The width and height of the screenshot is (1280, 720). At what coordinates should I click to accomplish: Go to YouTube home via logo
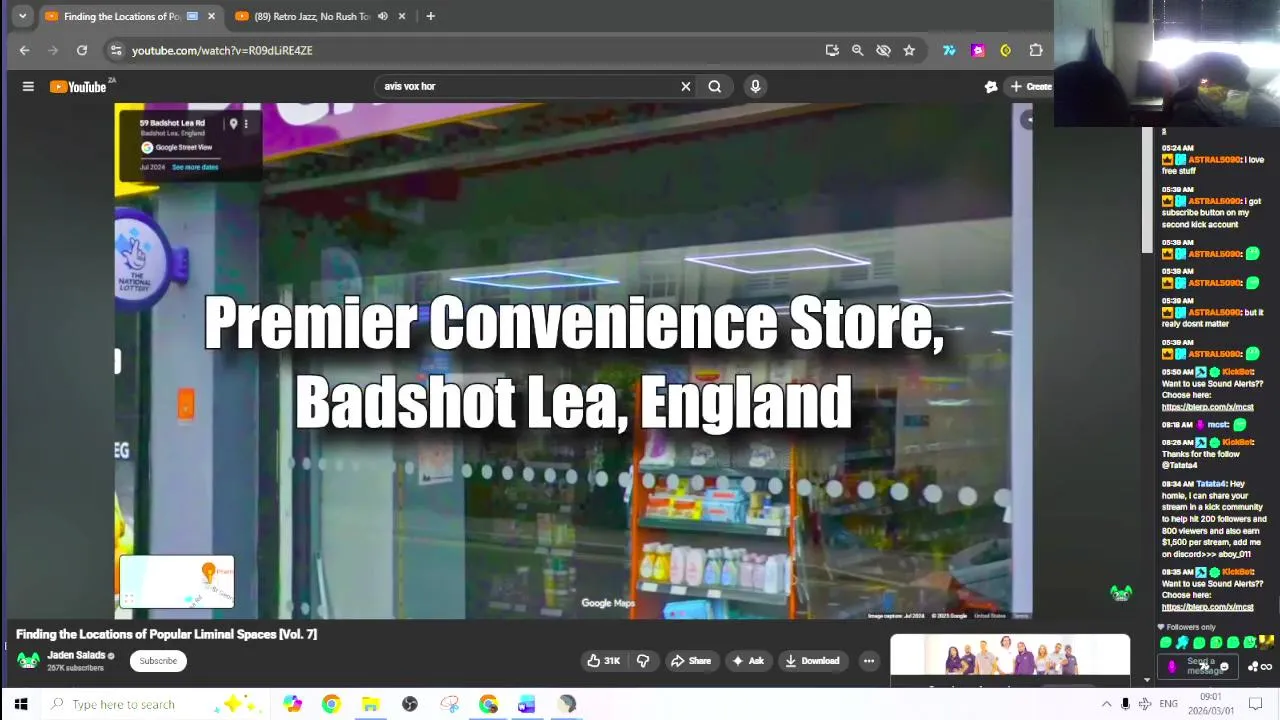pyautogui.click(x=78, y=87)
